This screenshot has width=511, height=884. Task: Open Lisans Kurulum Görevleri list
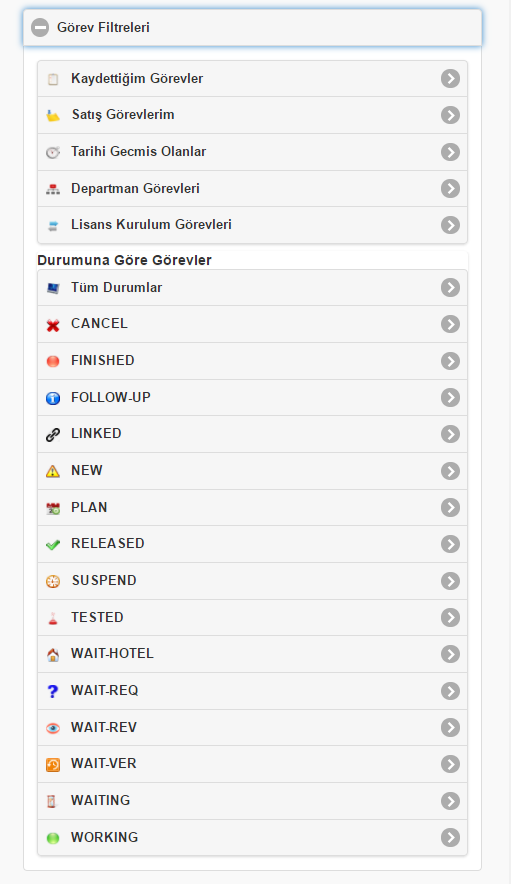(252, 225)
